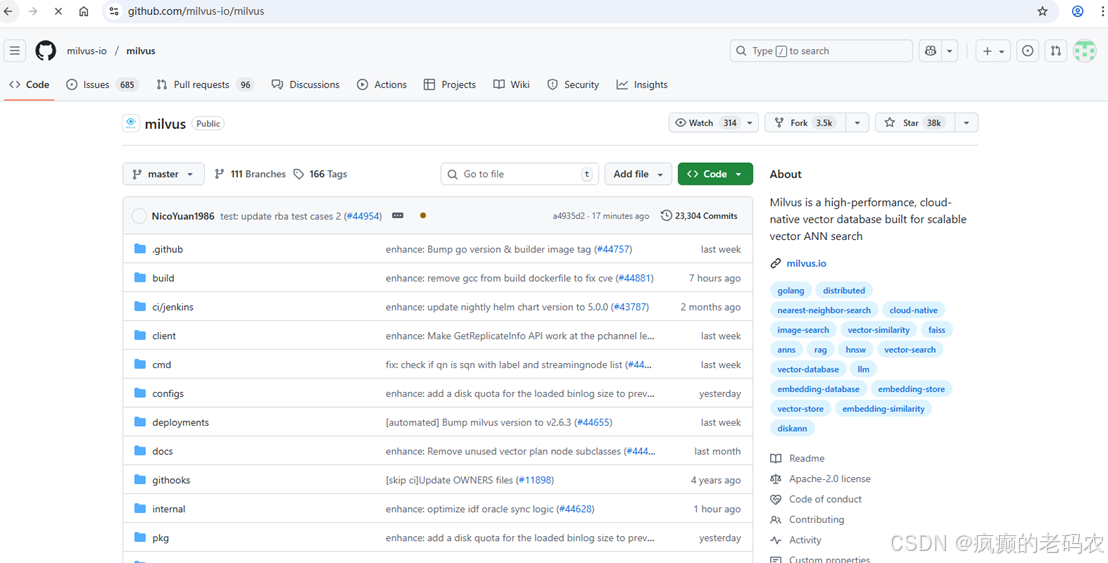Expand the Fork options arrow

click(856, 123)
